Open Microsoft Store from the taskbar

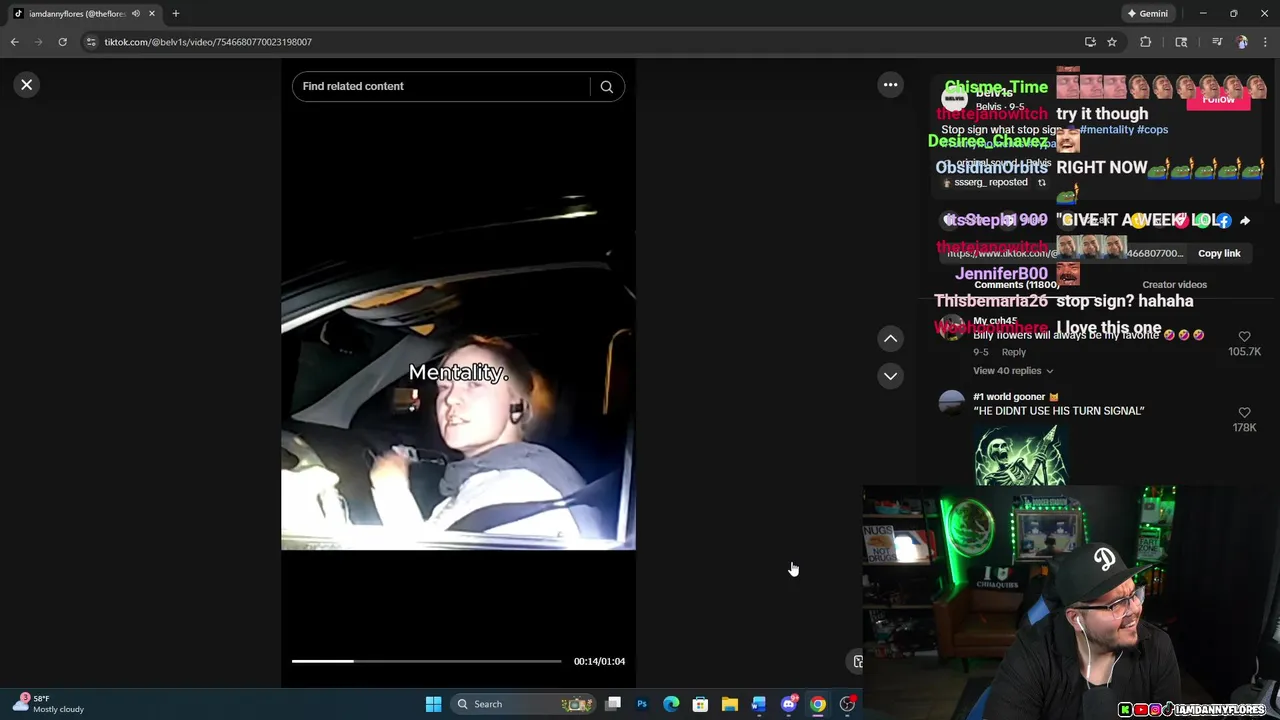[700, 704]
